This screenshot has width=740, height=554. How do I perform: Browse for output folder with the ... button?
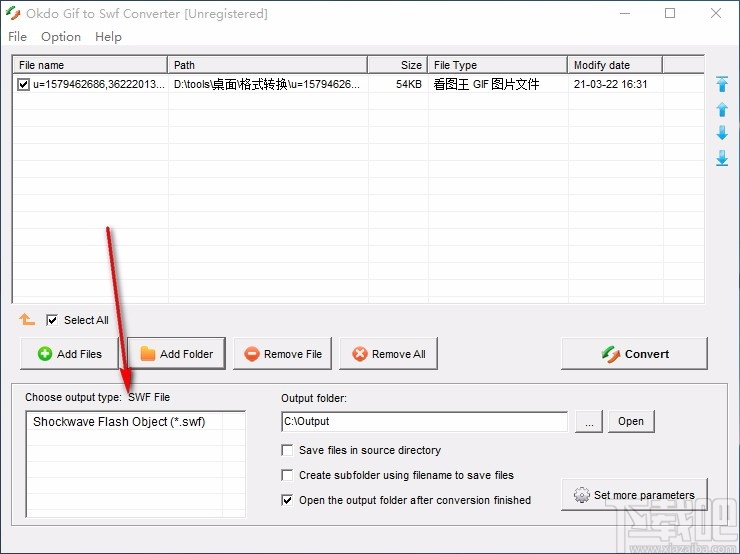tap(589, 421)
